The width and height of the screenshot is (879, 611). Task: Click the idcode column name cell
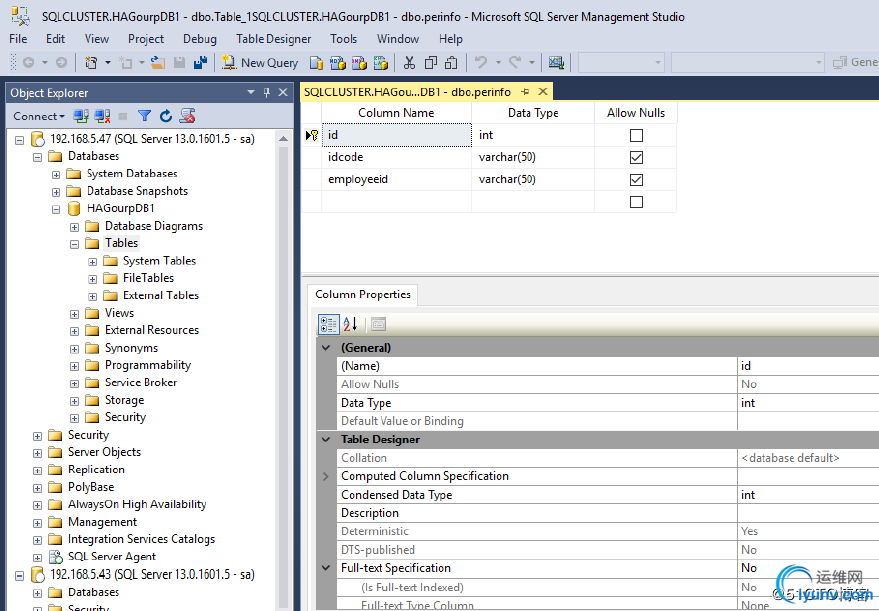tap(396, 157)
